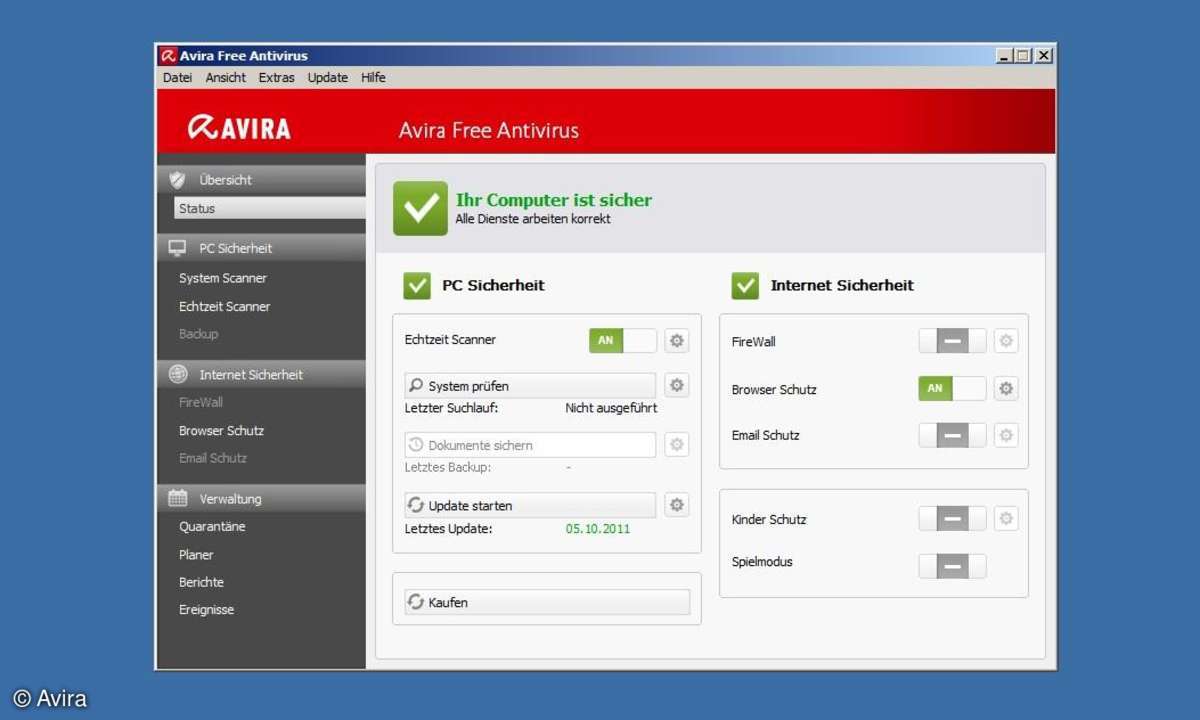The image size is (1200, 720).
Task: Click the 'Letztes Update:' label
Action: pyautogui.click(x=448, y=528)
